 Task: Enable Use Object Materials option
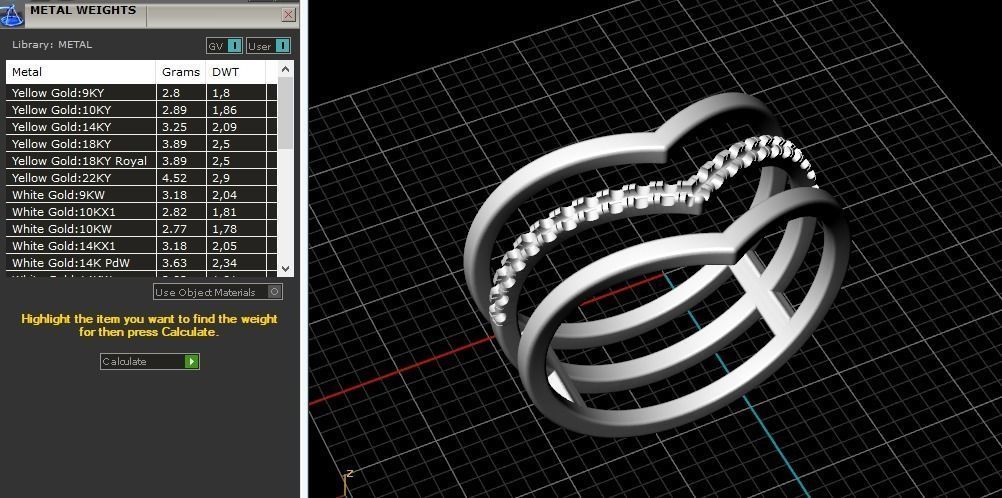tap(218, 292)
